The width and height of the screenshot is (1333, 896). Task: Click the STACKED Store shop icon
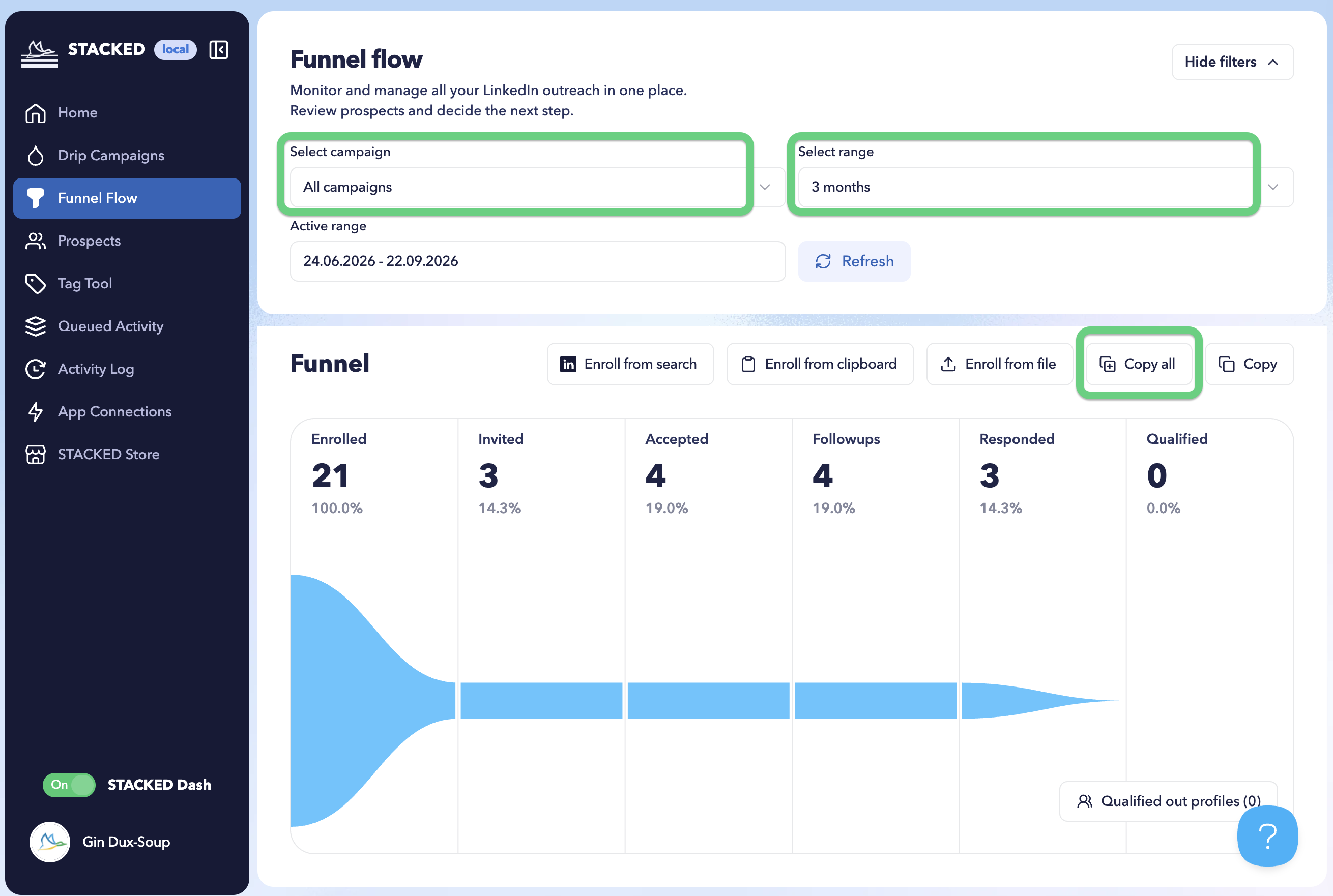(36, 454)
